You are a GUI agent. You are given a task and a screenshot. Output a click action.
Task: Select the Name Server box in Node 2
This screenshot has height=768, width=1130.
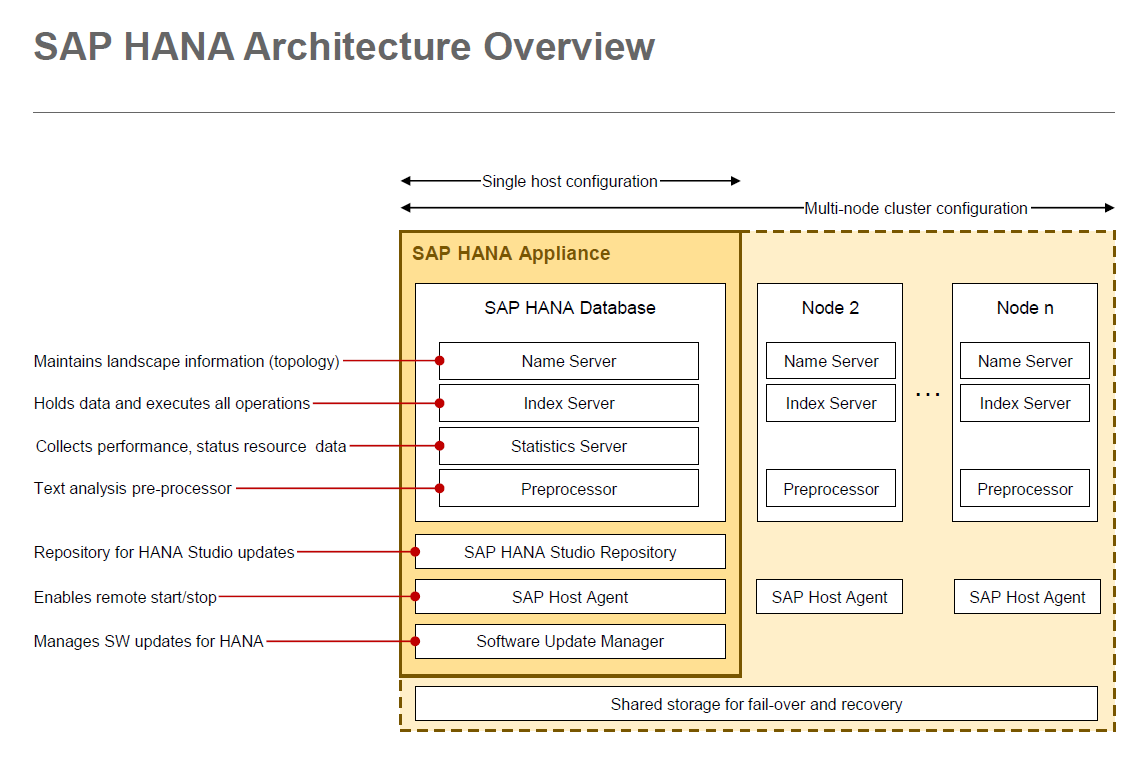[831, 361]
